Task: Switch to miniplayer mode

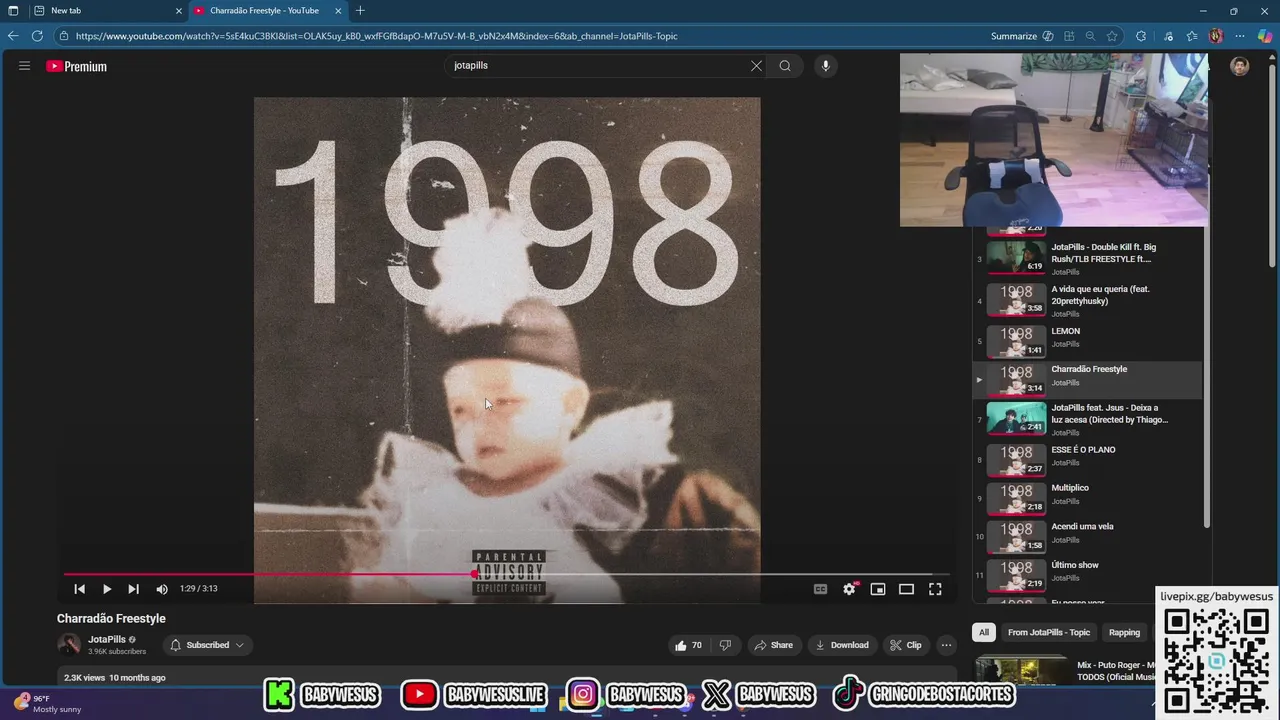Action: coord(878,589)
